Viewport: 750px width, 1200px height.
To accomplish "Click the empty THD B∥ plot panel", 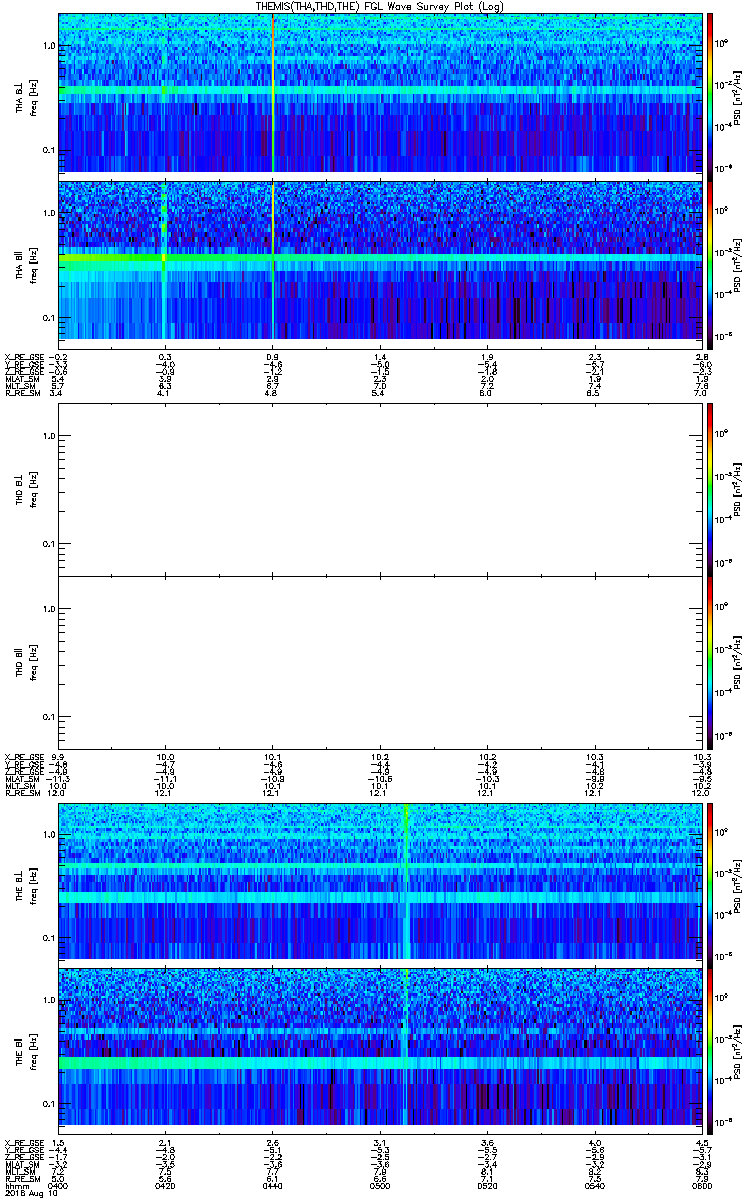I will (x=379, y=661).
